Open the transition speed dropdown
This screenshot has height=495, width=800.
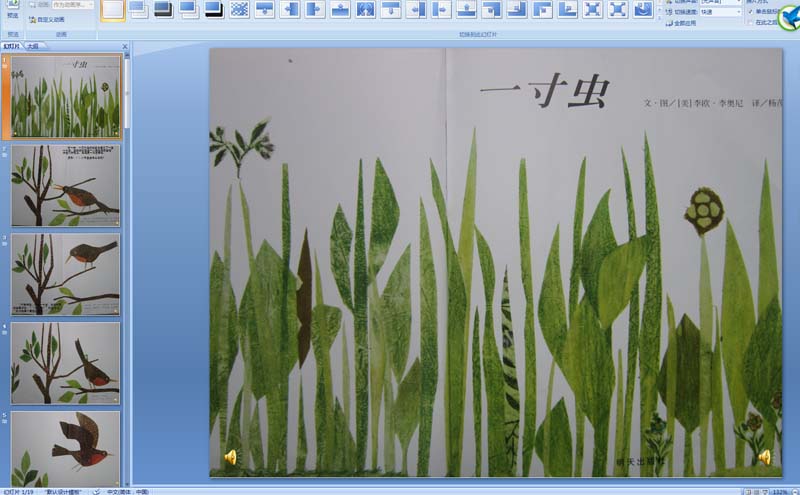tap(720, 12)
